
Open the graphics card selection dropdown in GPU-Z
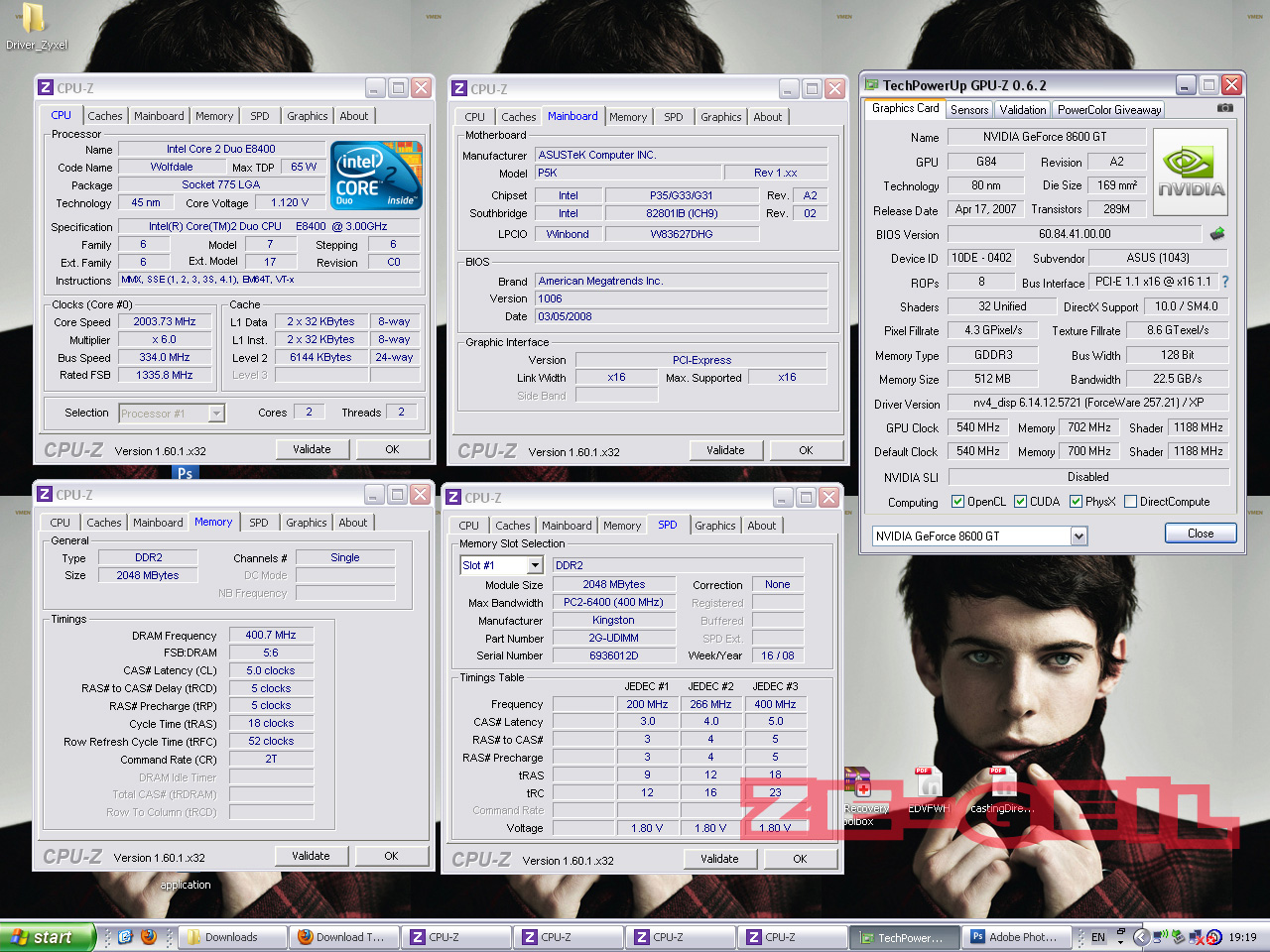click(x=1079, y=536)
